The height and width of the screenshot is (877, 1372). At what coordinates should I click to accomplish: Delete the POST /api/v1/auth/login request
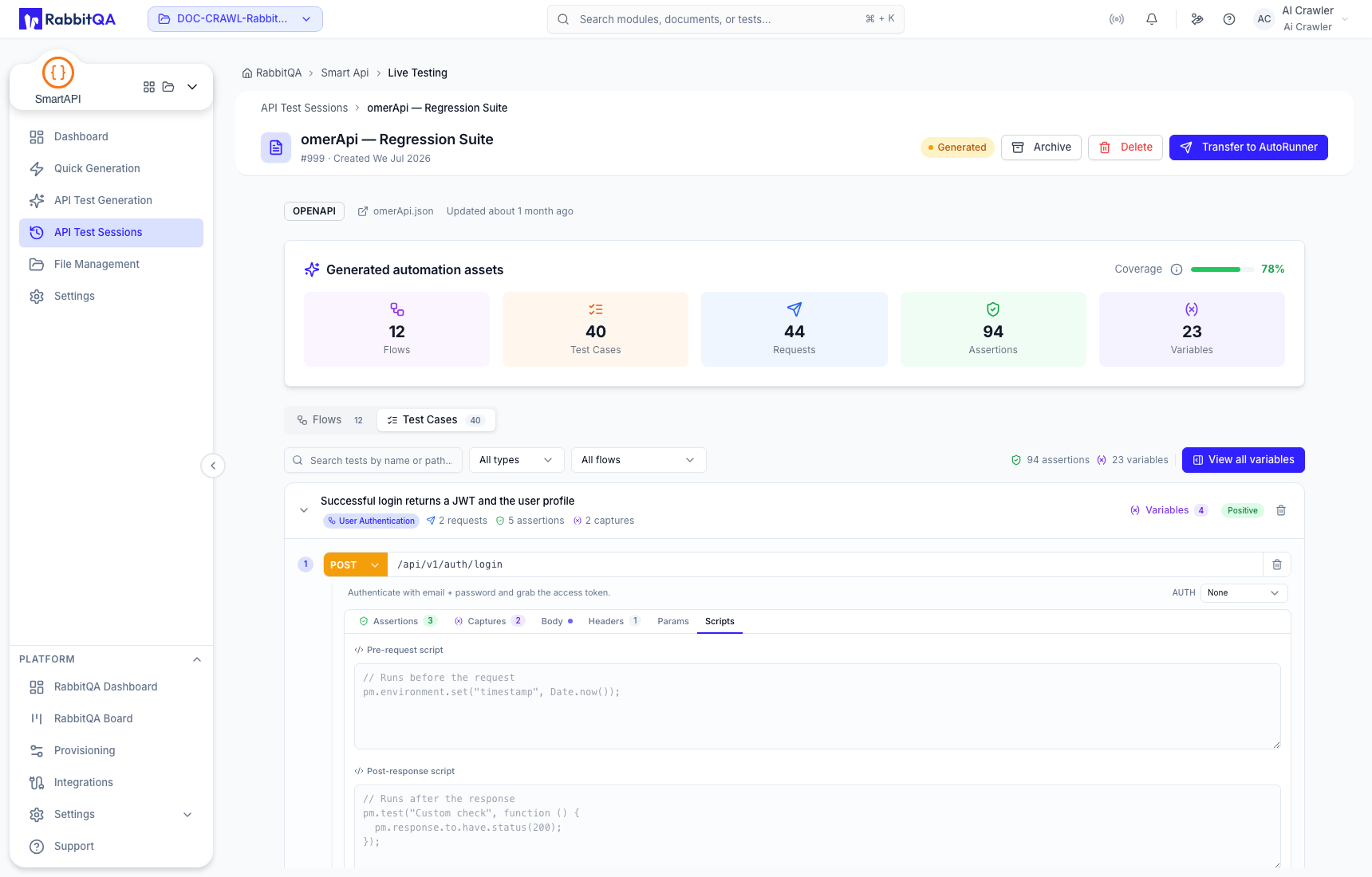(1277, 564)
